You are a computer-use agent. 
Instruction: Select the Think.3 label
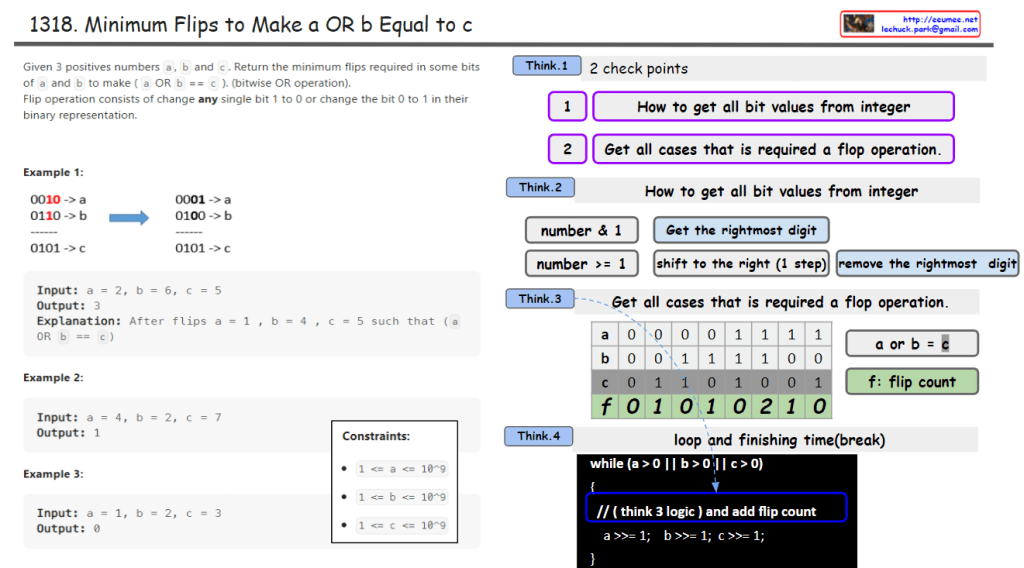[x=540, y=299]
